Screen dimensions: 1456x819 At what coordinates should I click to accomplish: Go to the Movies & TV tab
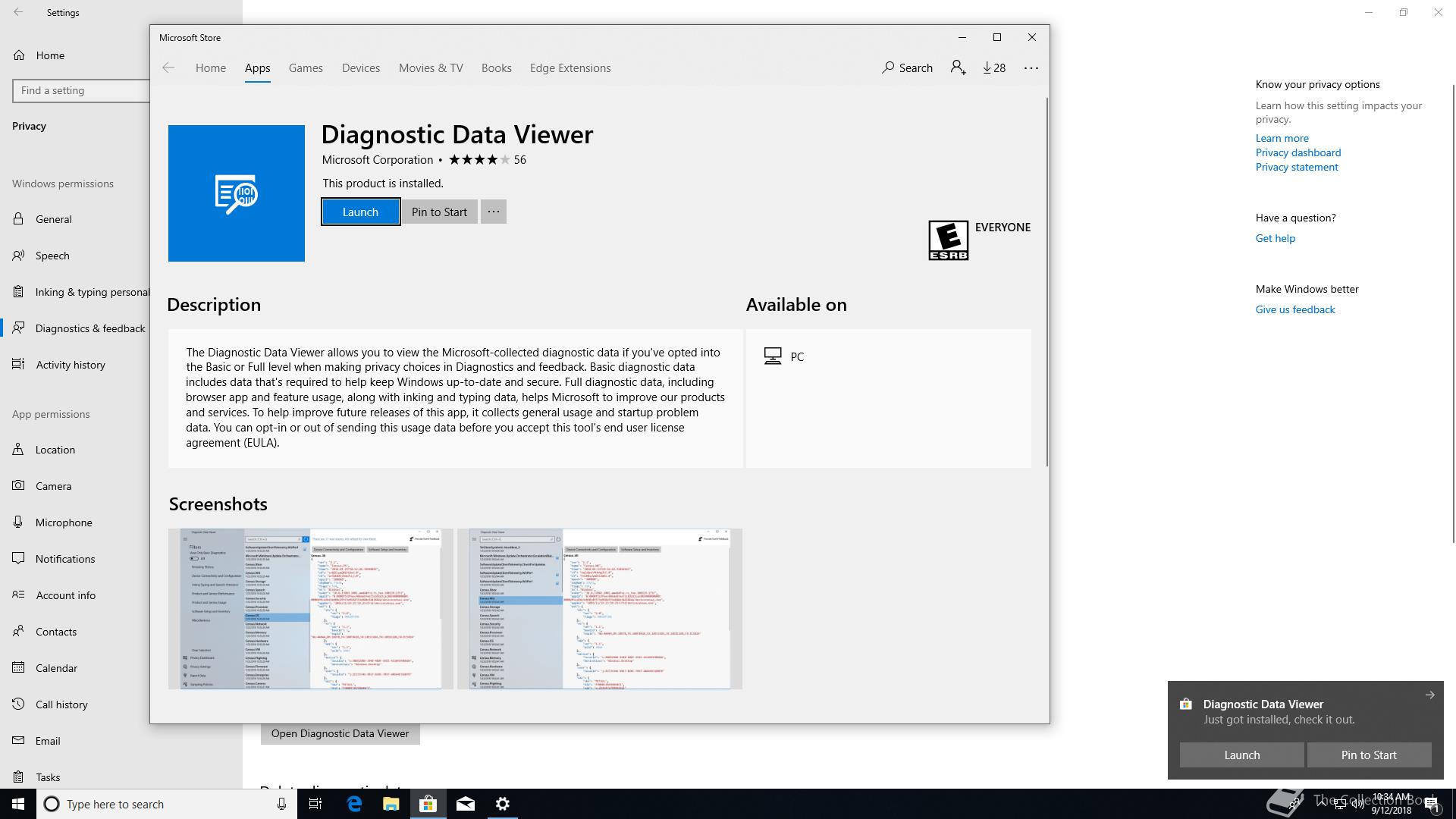(x=431, y=67)
